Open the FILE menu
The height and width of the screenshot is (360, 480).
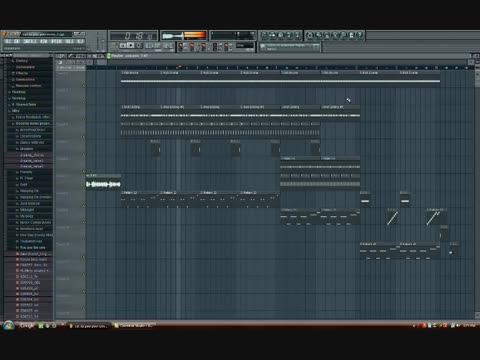[8, 42]
